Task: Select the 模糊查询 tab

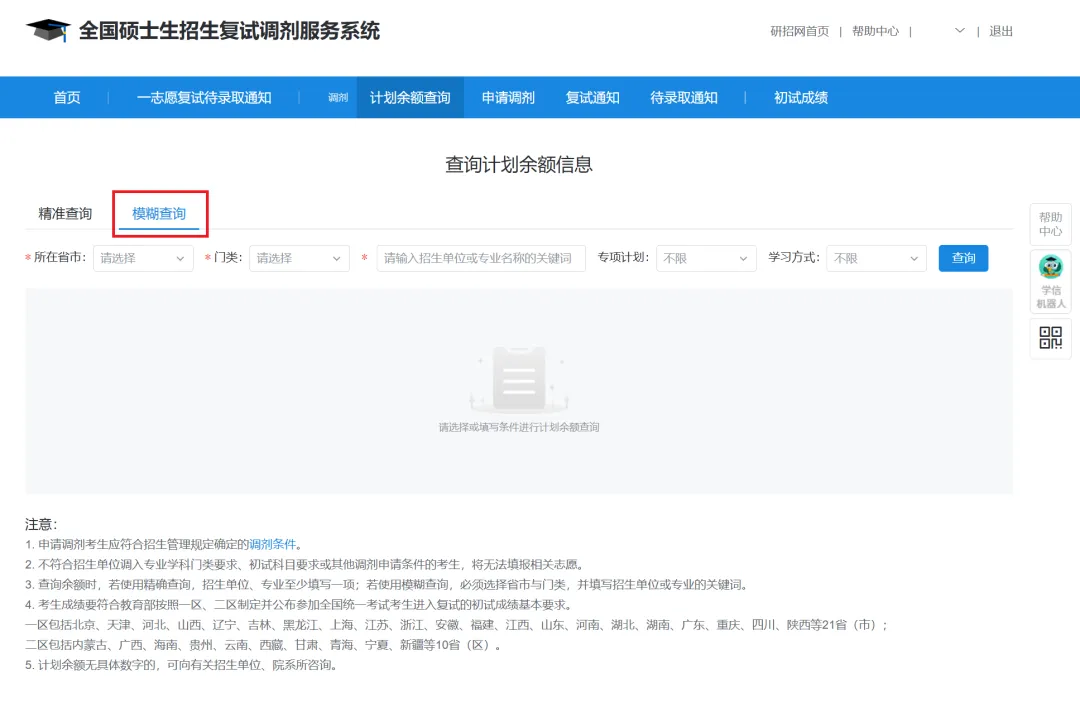Action: (160, 213)
